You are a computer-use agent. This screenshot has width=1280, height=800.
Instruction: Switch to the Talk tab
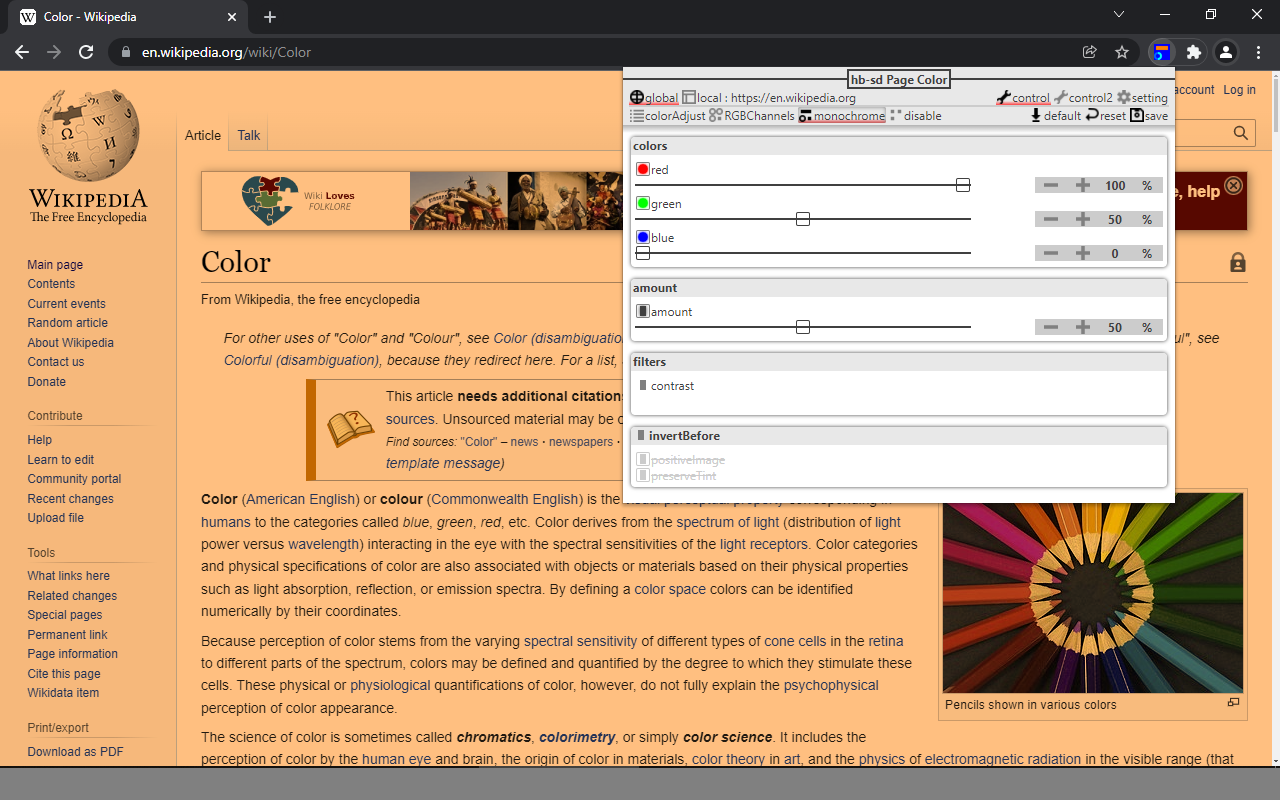click(x=249, y=135)
